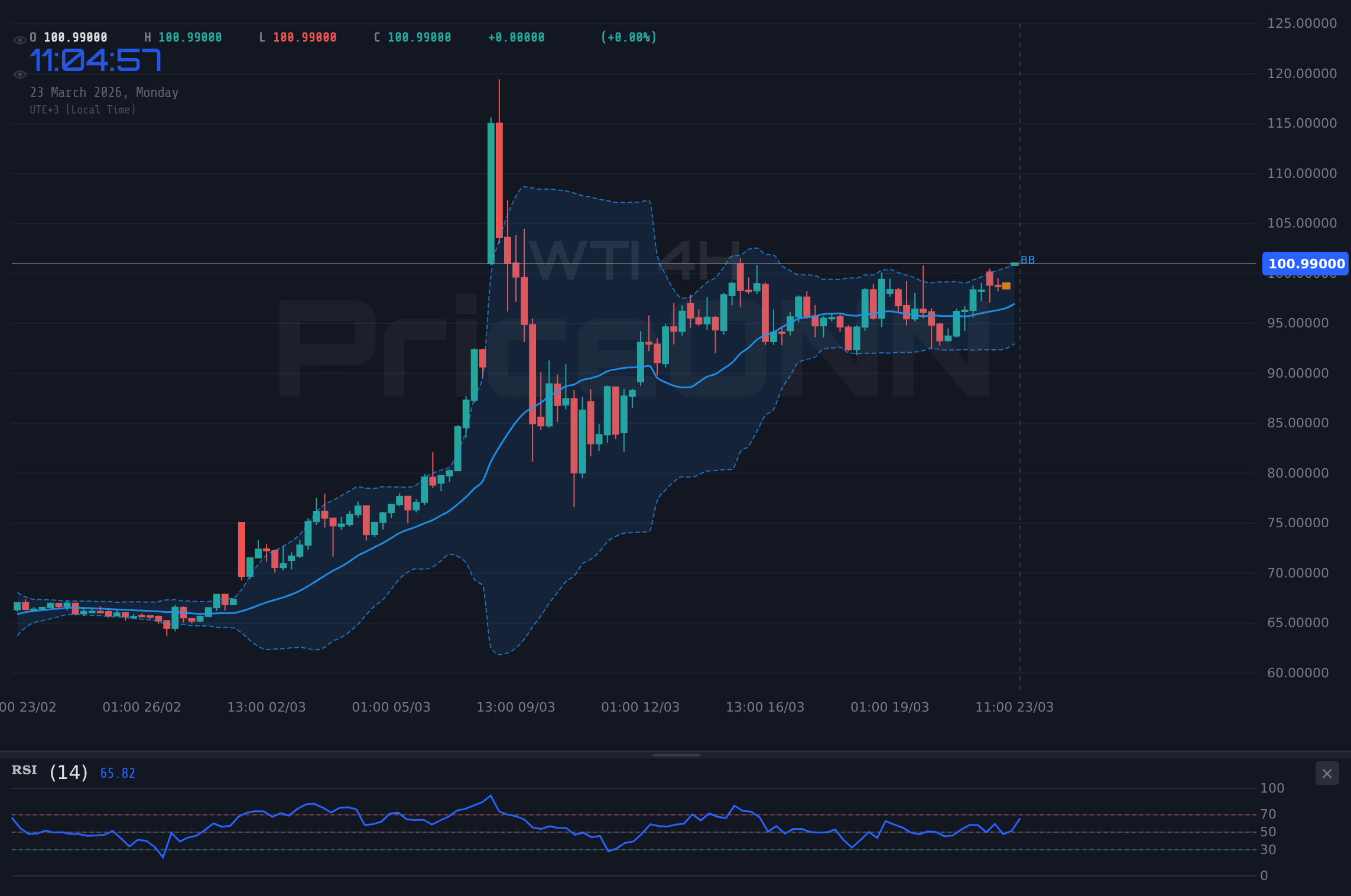Click the 23 March 2026 date label
The width and height of the screenshot is (1351, 896).
[104, 93]
